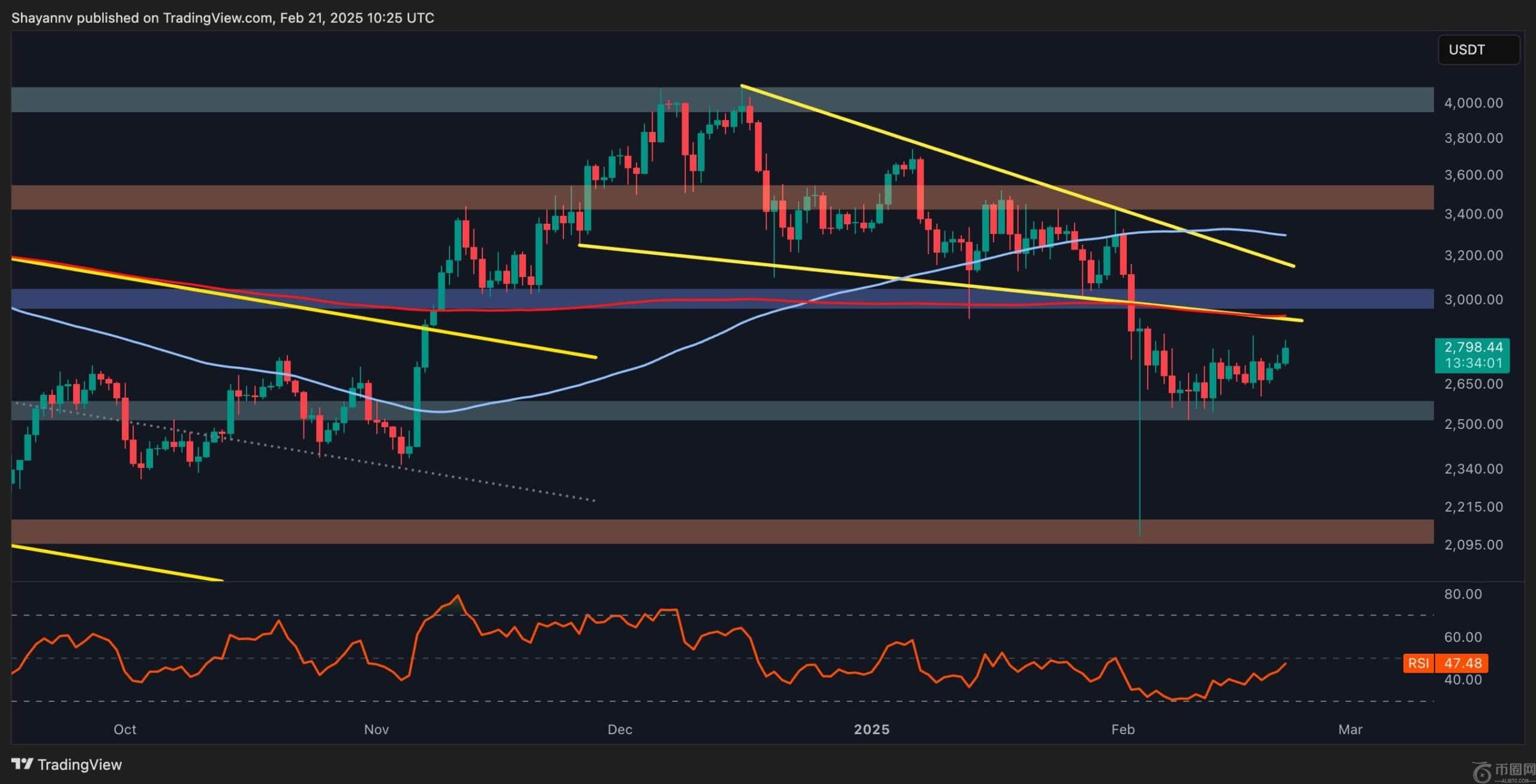The height and width of the screenshot is (784, 1536).
Task: Click the published on TradingView.com header text
Action: click(x=222, y=18)
